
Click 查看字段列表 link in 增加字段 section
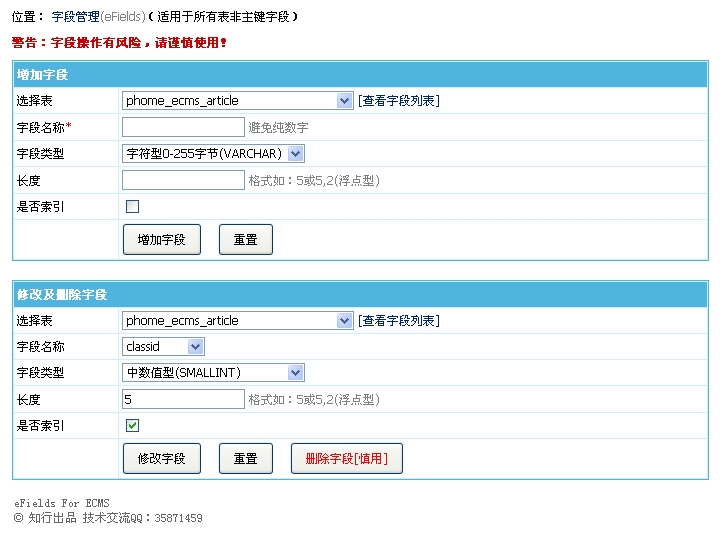click(x=398, y=100)
